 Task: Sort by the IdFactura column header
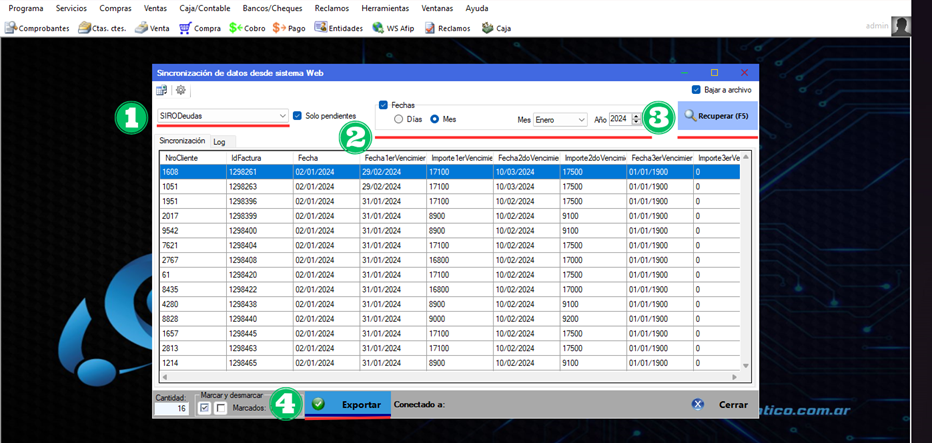click(x=260, y=158)
